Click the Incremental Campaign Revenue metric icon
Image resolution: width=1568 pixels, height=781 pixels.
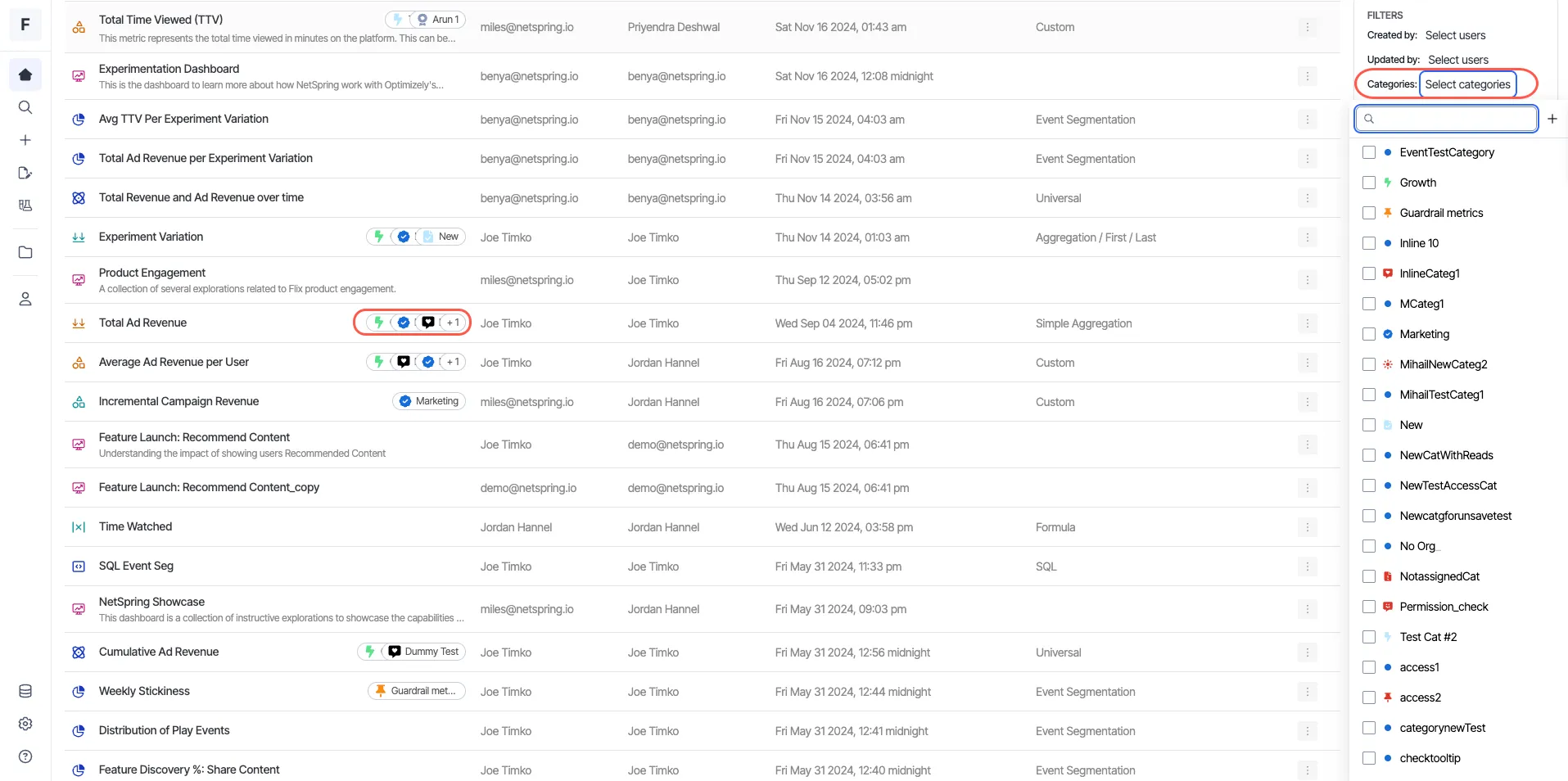pos(79,402)
